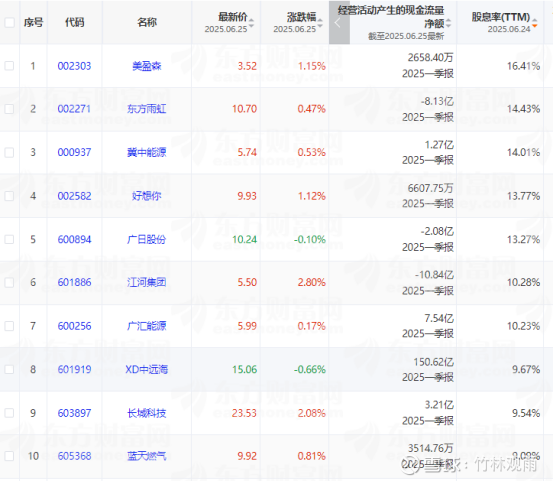Select the change cell 2.08%

coord(311,413)
